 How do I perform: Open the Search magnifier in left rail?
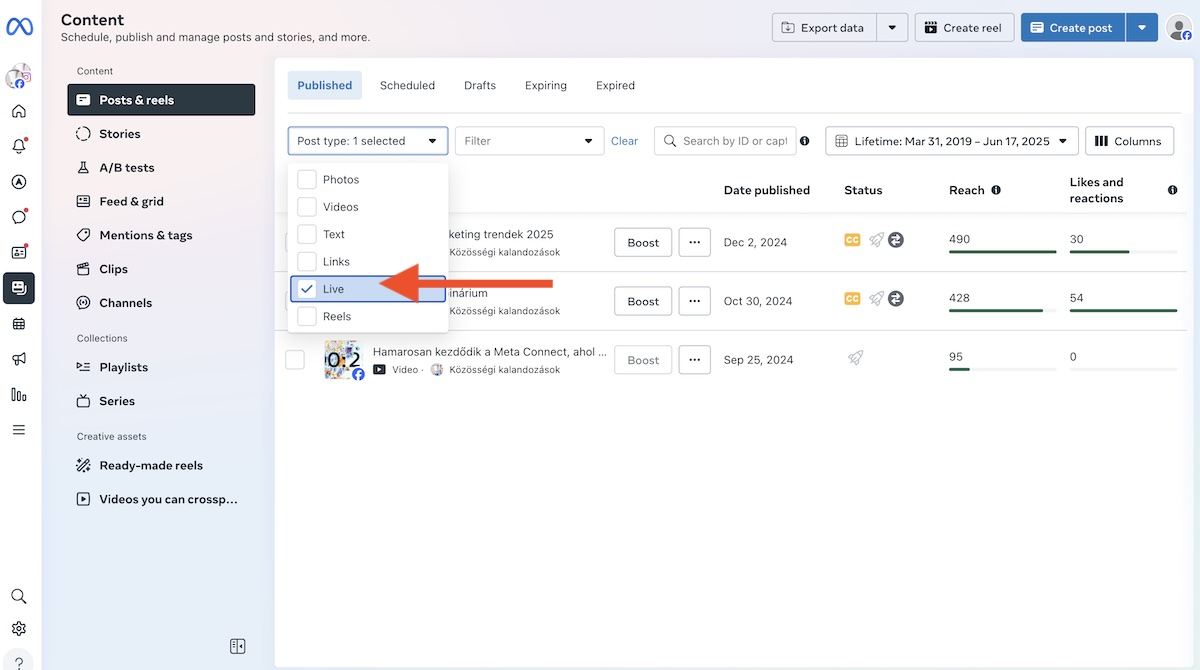click(19, 596)
